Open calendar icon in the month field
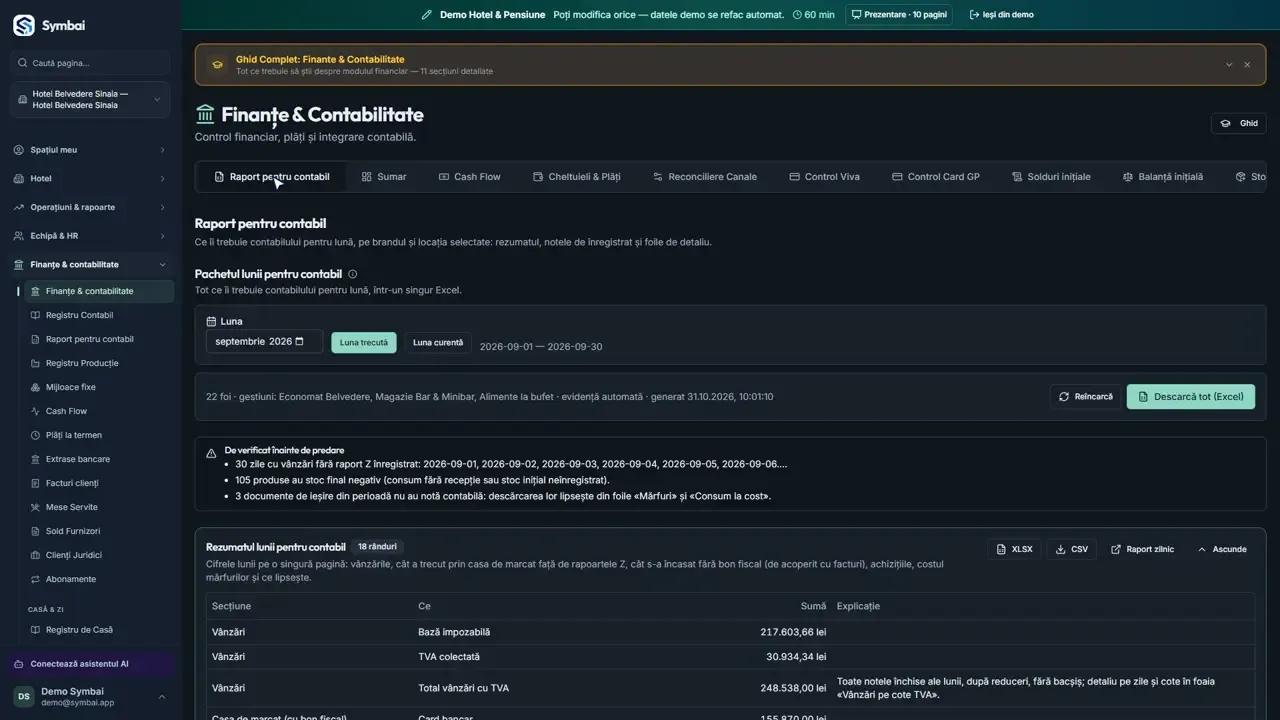Viewport: 1280px width, 720px height. pyautogui.click(x=299, y=341)
